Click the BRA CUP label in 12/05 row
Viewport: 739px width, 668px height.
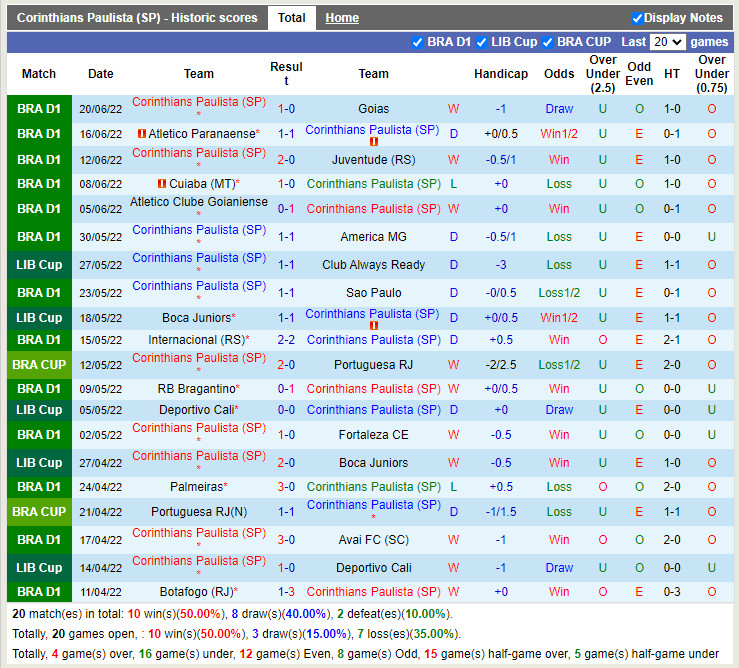click(x=39, y=365)
